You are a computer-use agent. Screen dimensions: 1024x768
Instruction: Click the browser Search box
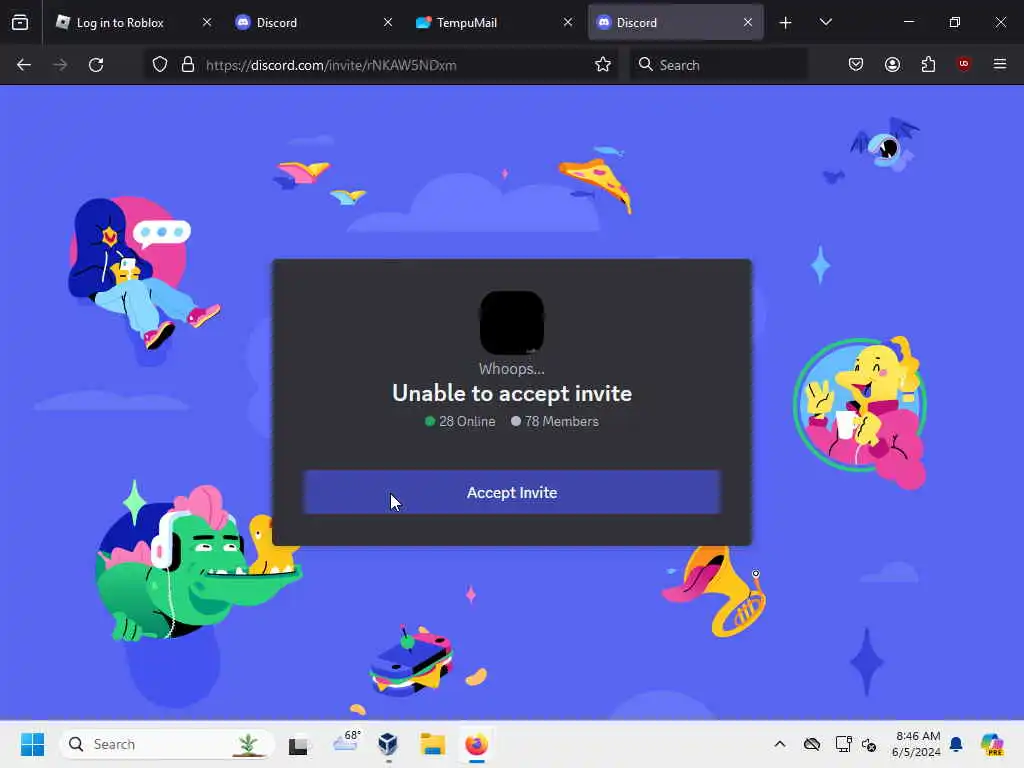click(718, 65)
